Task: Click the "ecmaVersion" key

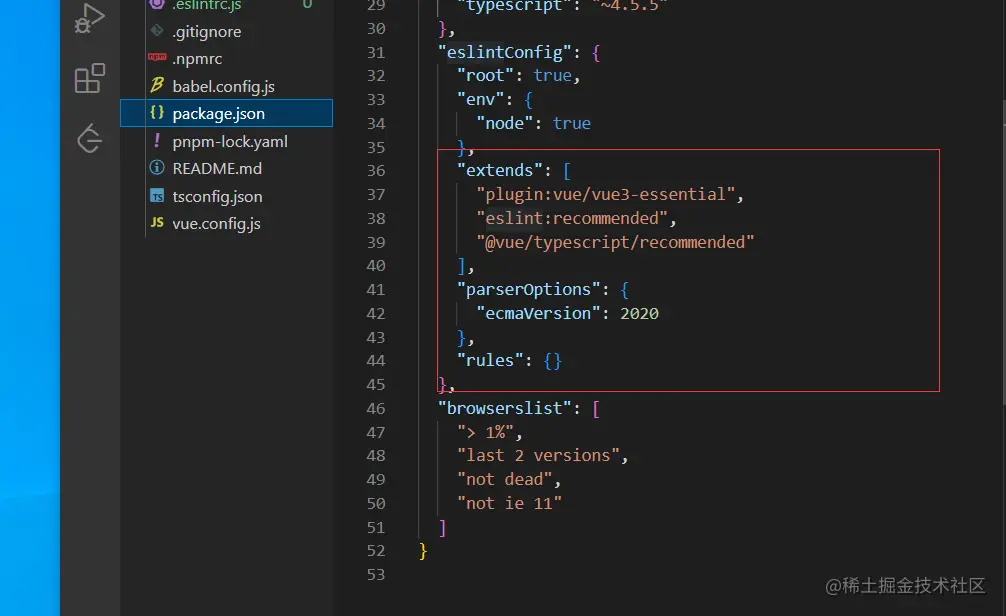Action: coord(538,313)
